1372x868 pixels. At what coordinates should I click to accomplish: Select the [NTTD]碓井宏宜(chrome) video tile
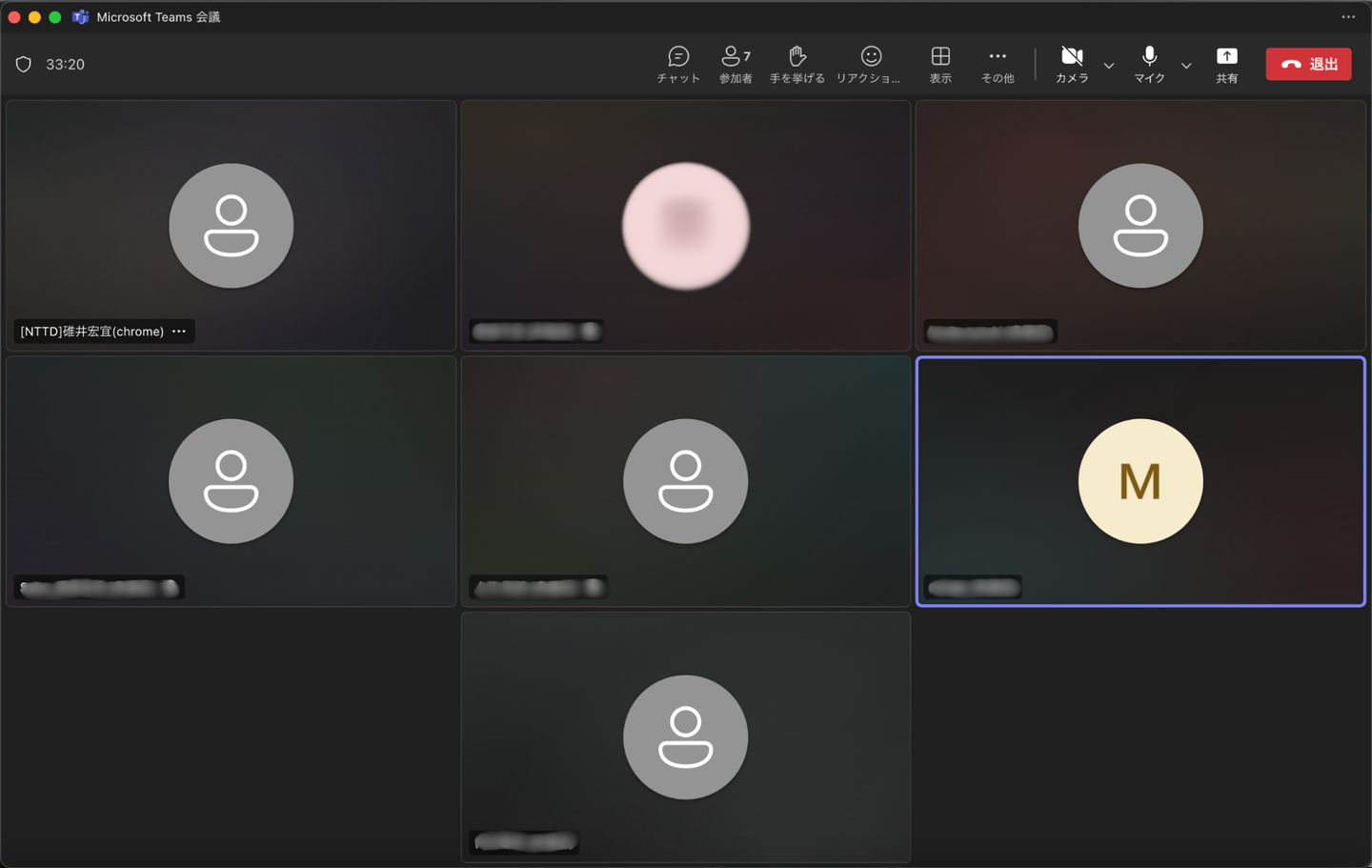[231, 226]
